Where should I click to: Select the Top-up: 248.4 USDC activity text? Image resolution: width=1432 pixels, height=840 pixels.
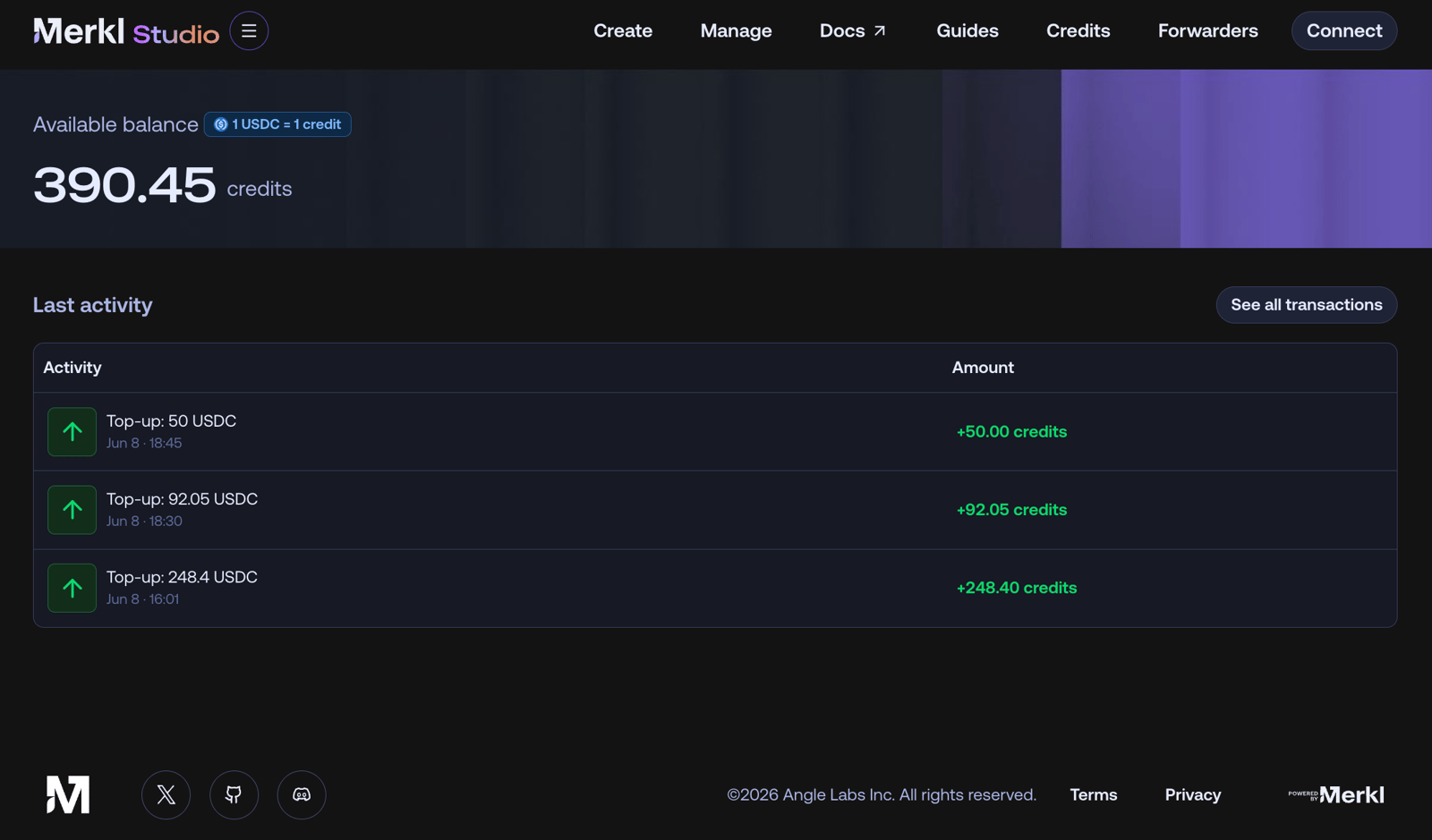coord(182,577)
